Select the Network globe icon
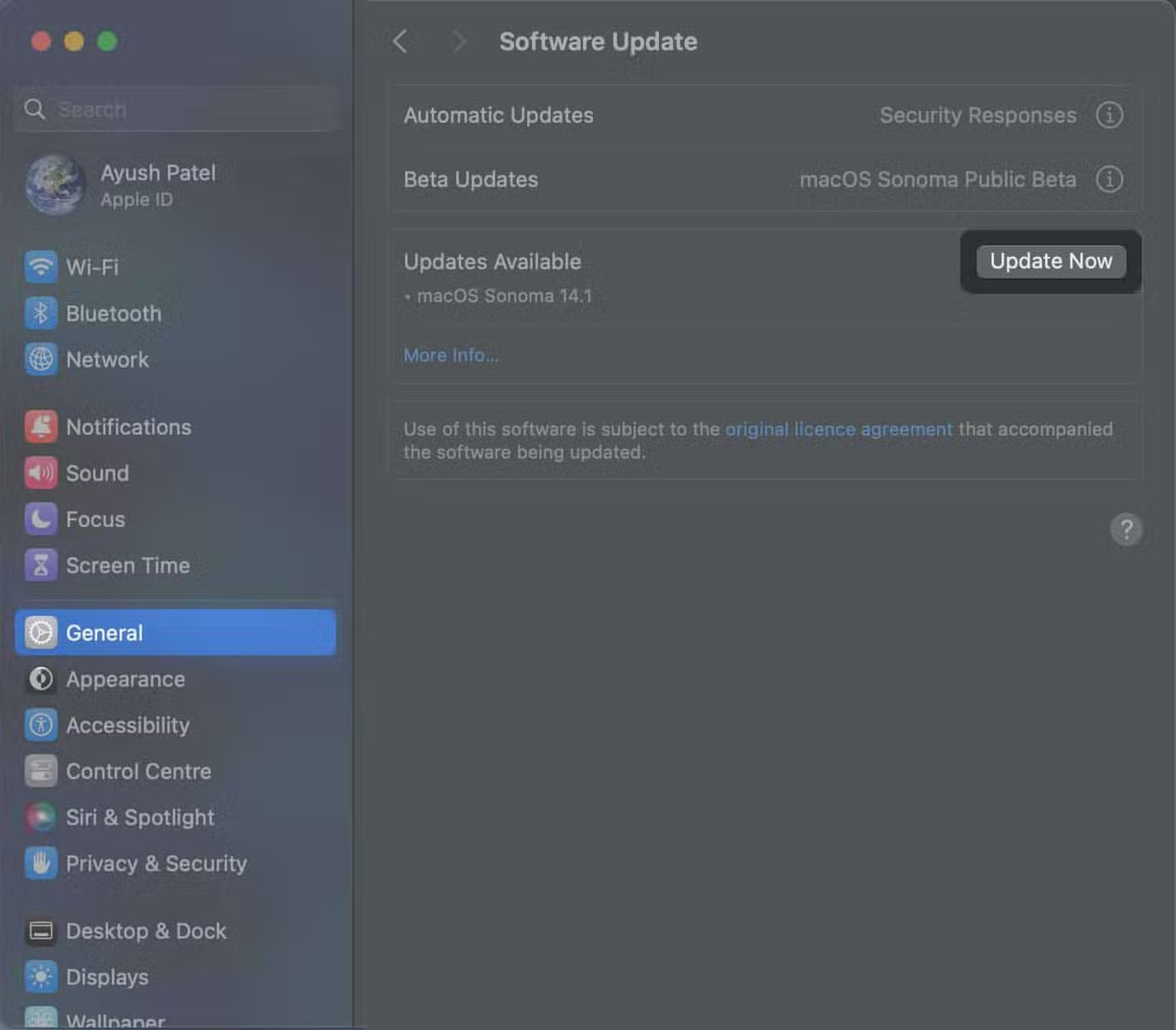The image size is (1176, 1030). pos(40,359)
